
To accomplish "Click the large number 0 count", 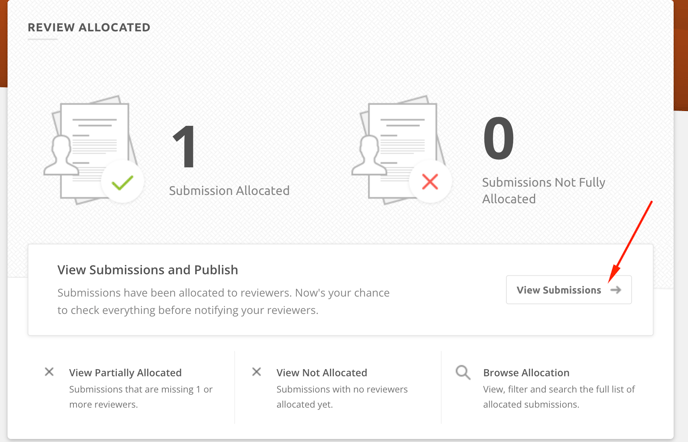I will point(498,138).
